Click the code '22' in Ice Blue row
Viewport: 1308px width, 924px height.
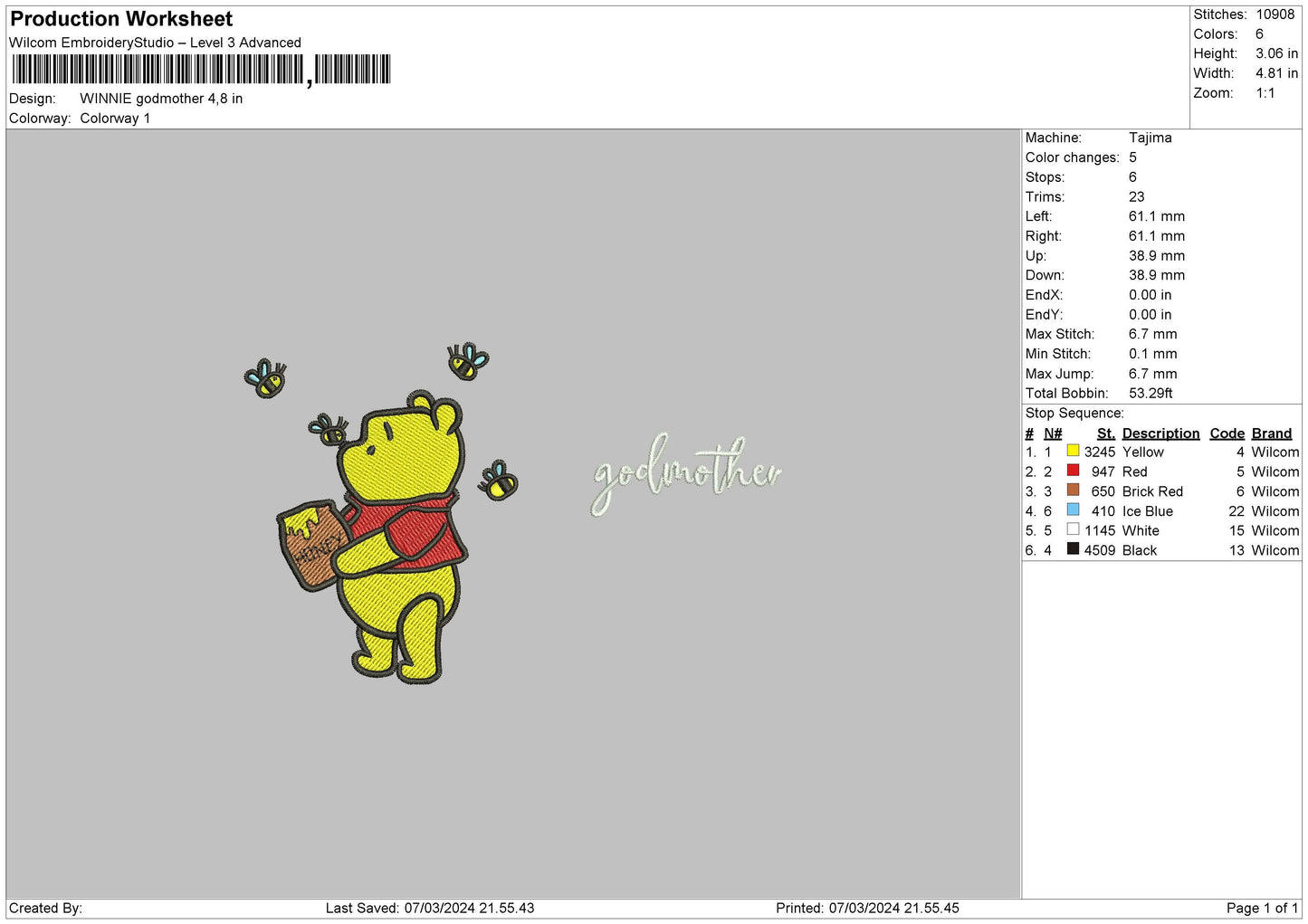1236,511
